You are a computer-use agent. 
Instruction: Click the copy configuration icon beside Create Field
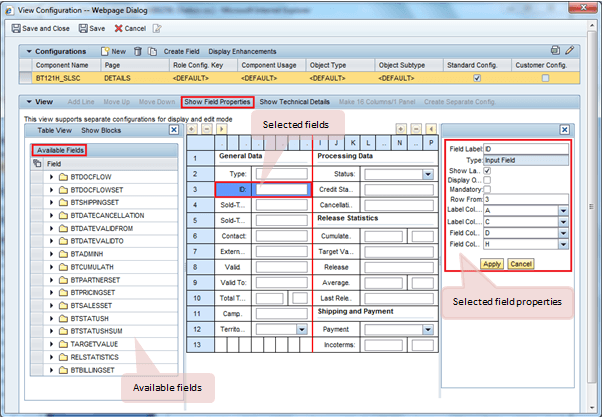(x=154, y=50)
